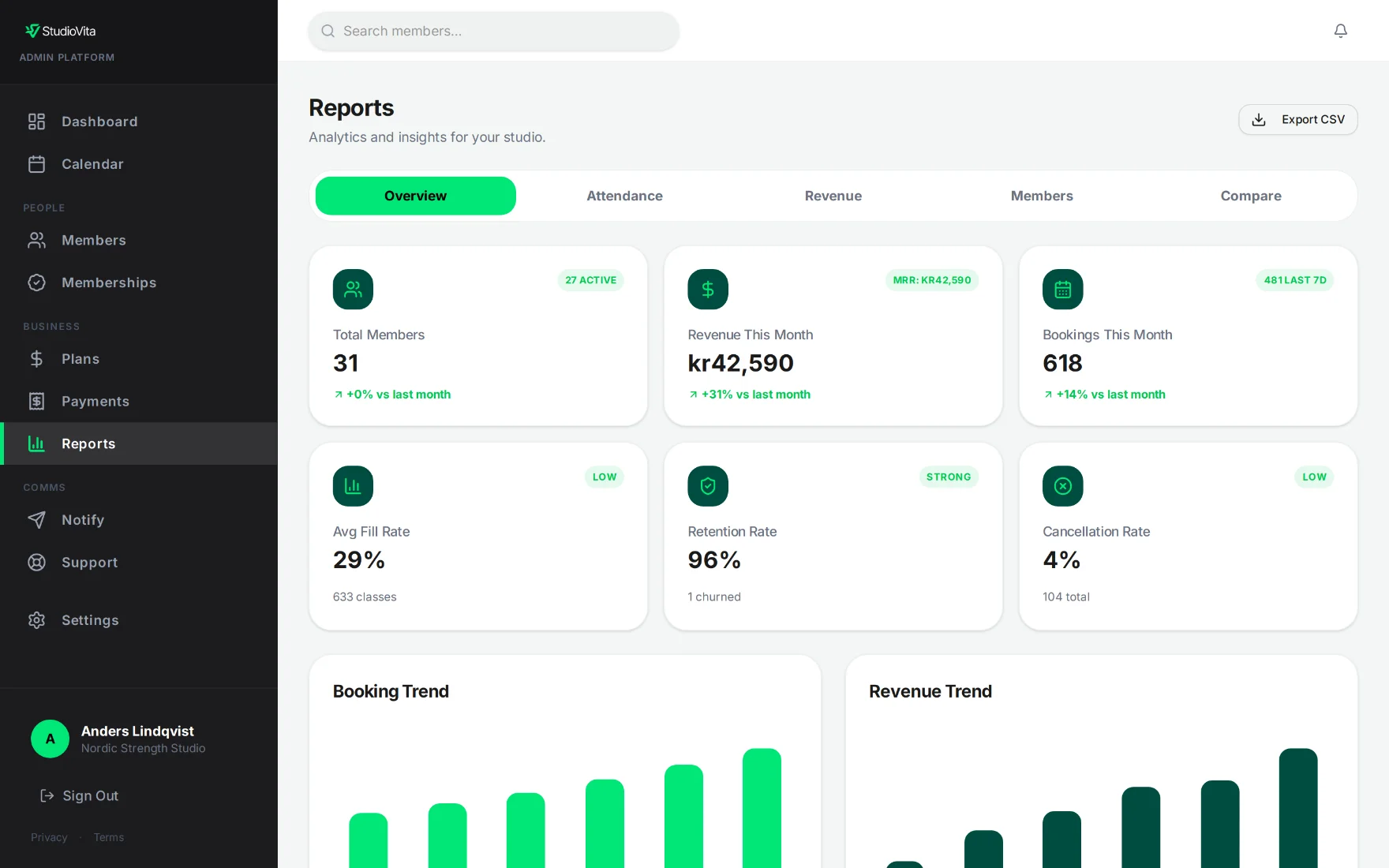
Task: Click the MRR: KR42,590 badge
Action: coord(932,280)
